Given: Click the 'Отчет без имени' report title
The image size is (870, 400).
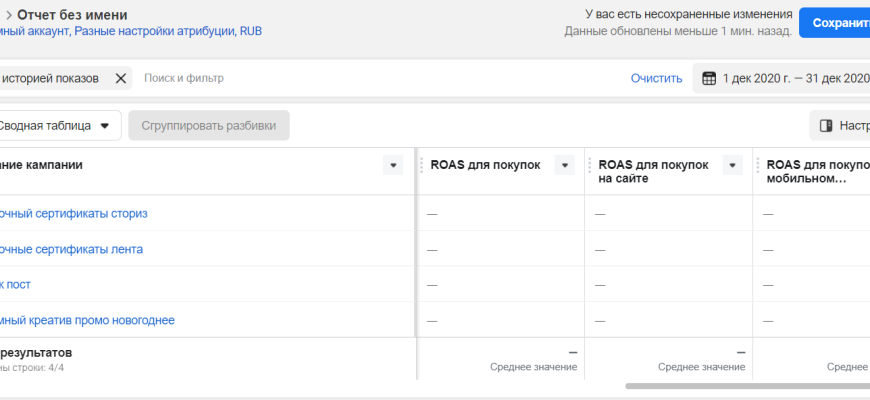Looking at the screenshot, I should point(72,15).
